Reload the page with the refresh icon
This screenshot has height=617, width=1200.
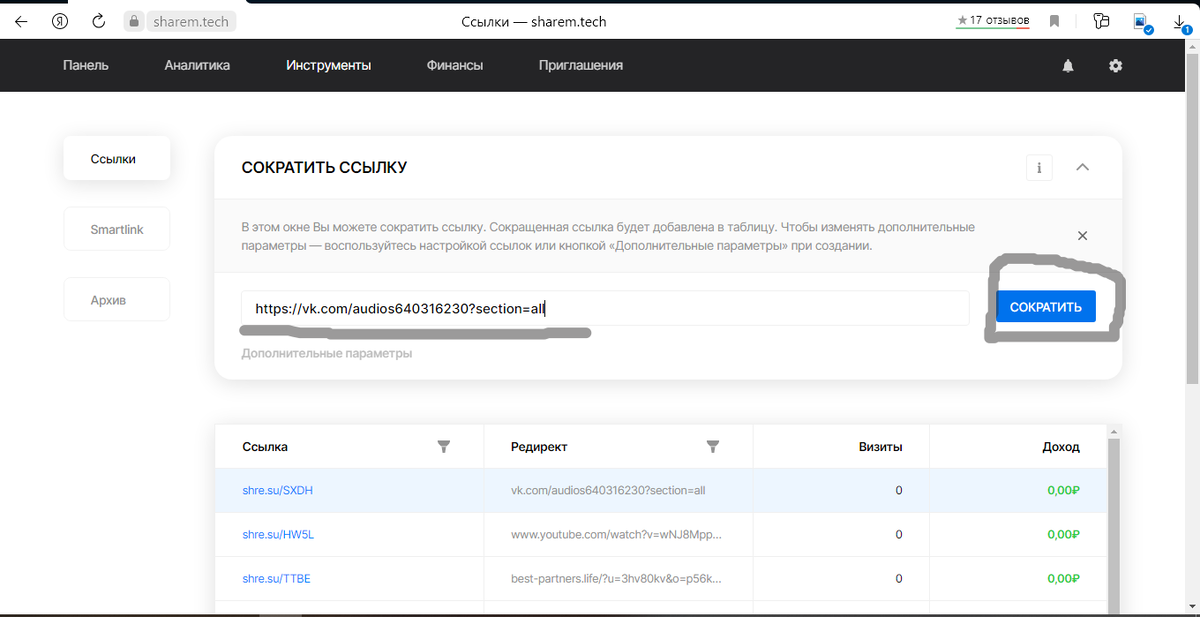(98, 21)
